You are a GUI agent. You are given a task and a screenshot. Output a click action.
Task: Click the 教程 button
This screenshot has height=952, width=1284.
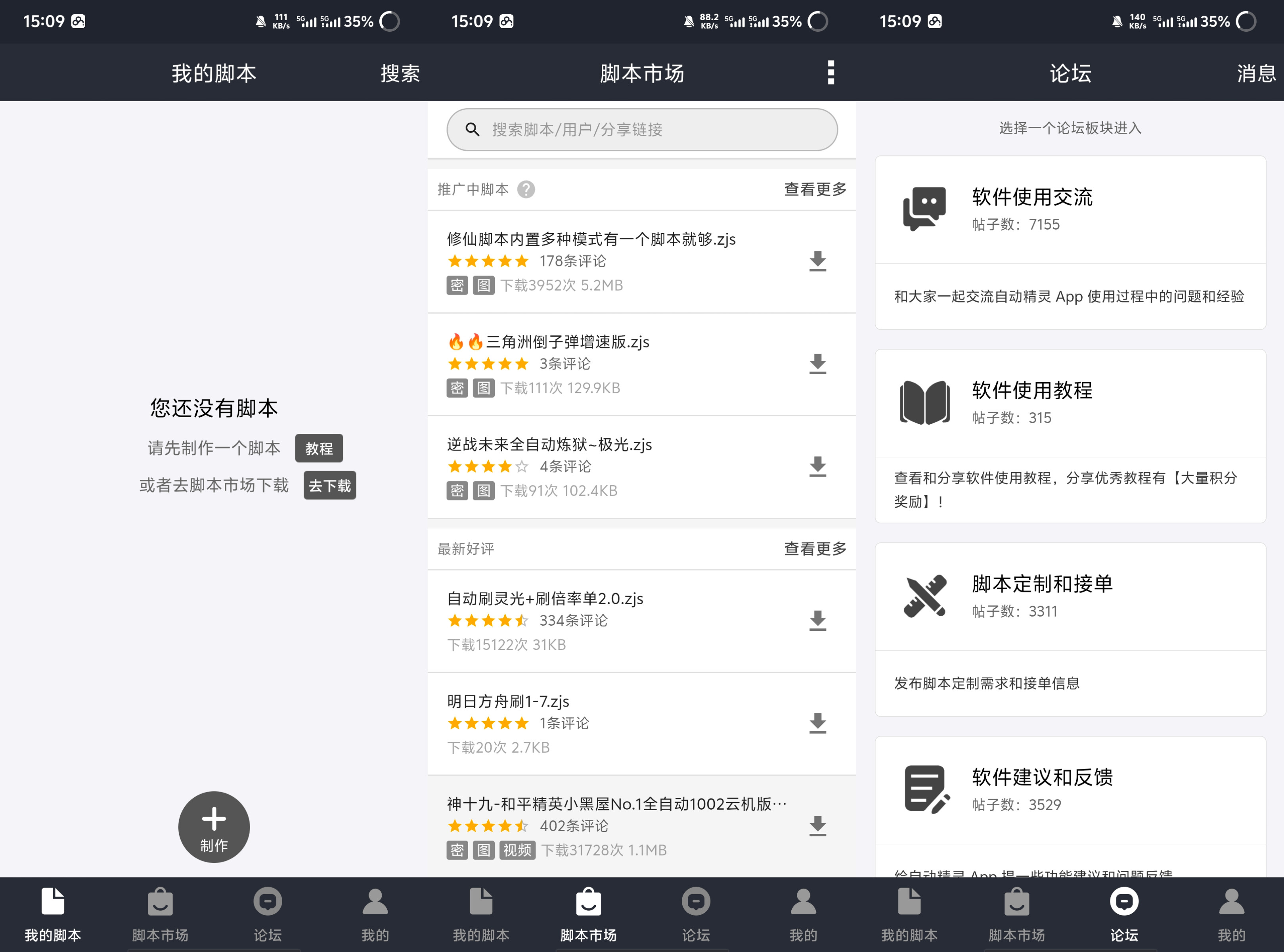[x=319, y=448]
